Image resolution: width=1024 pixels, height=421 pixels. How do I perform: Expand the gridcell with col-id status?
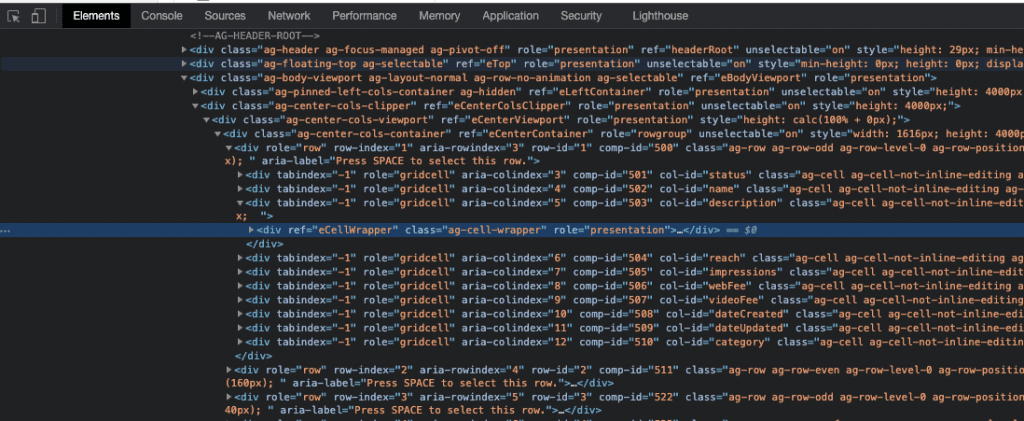coord(240,175)
